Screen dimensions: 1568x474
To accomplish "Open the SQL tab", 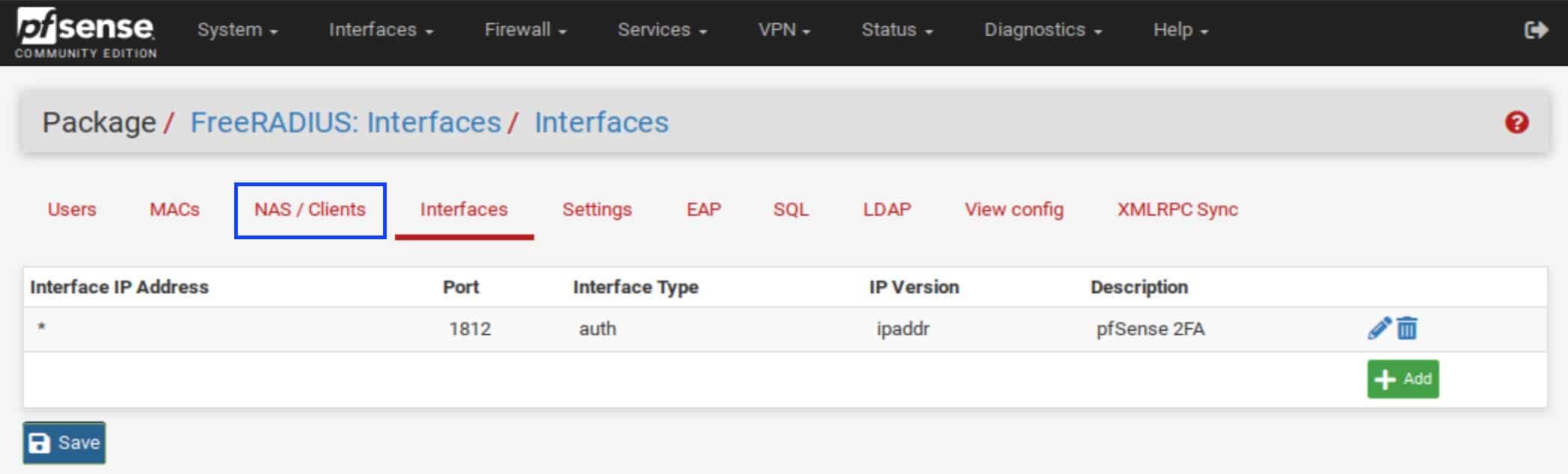I will pyautogui.click(x=791, y=209).
